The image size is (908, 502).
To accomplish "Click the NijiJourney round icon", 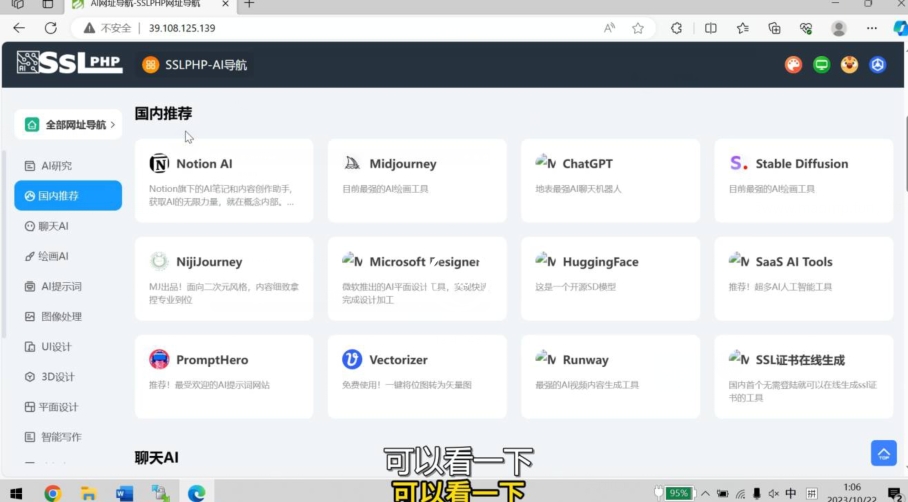I will 159,262.
